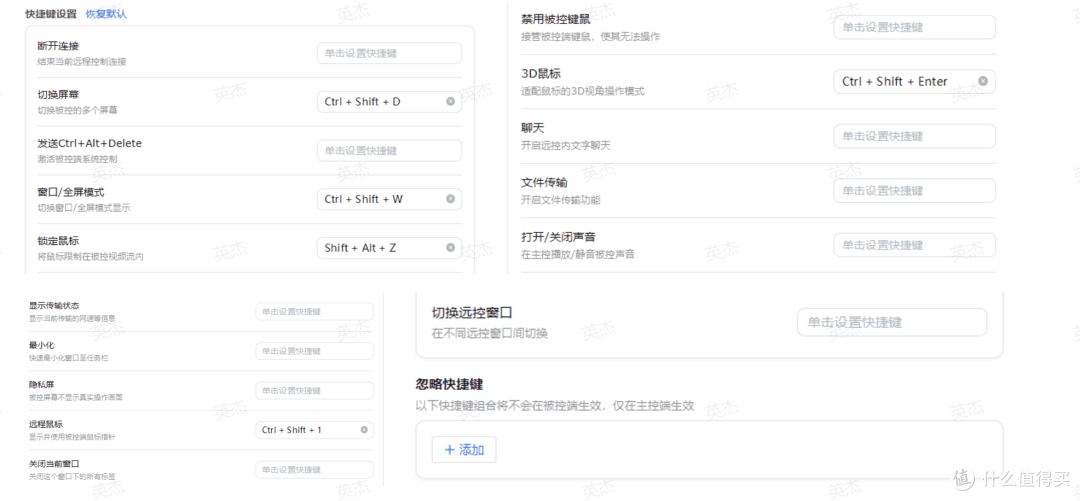Click description 将鼠标限制在被控视频流内
1080x501 pixels.
[x=91, y=257]
